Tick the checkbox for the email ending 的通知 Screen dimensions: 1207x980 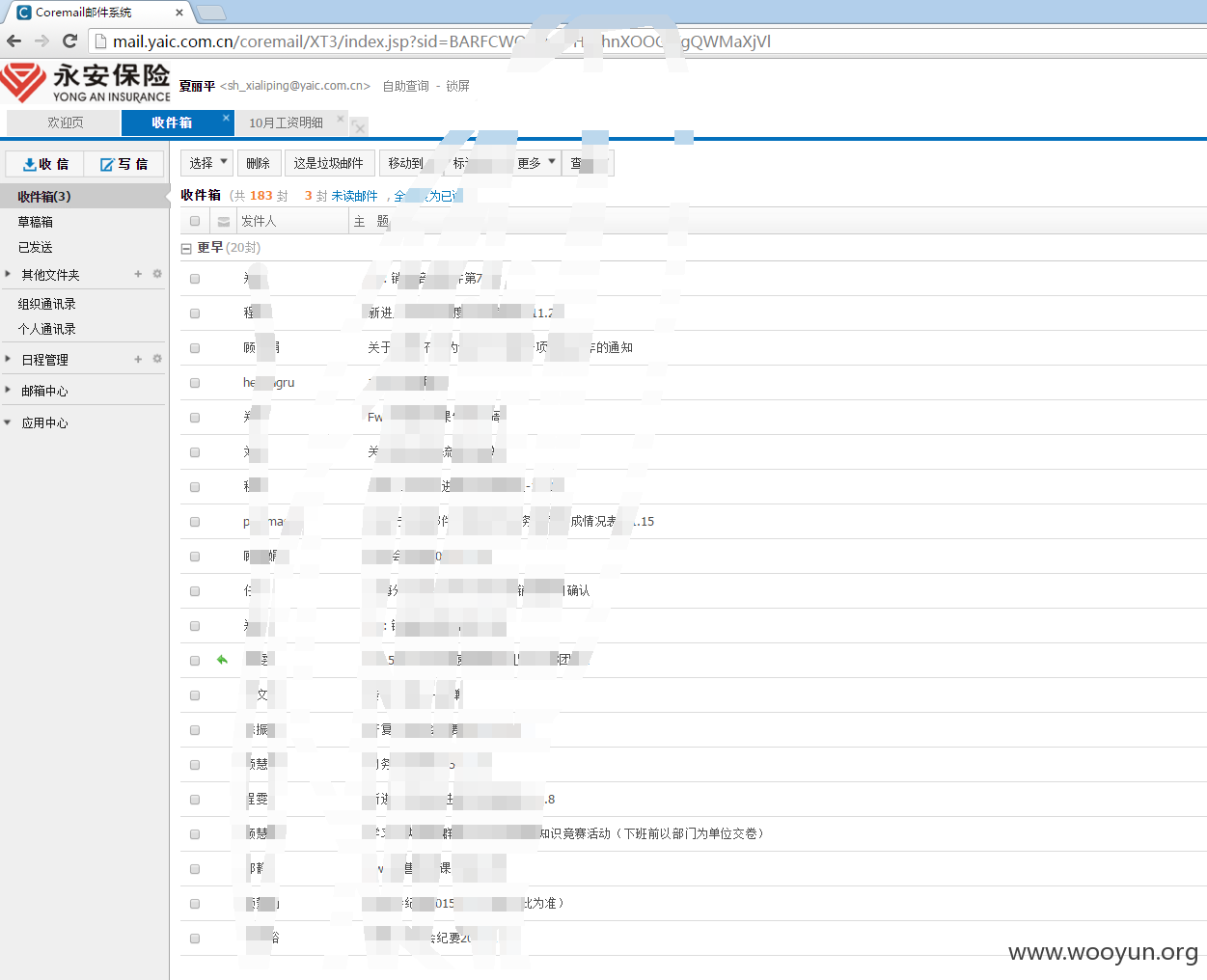click(x=195, y=347)
